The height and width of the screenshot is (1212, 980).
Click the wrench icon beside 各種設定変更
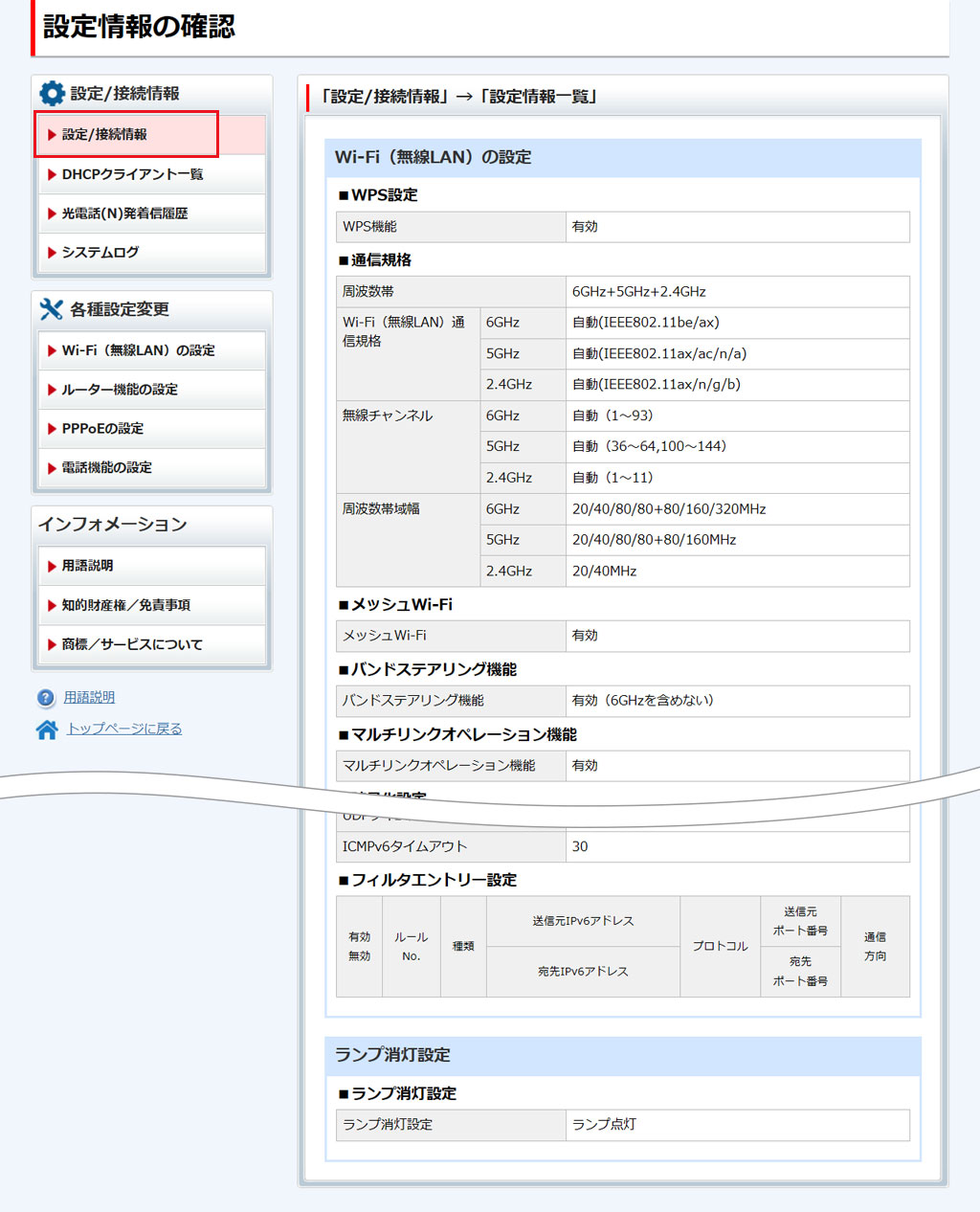tap(51, 309)
